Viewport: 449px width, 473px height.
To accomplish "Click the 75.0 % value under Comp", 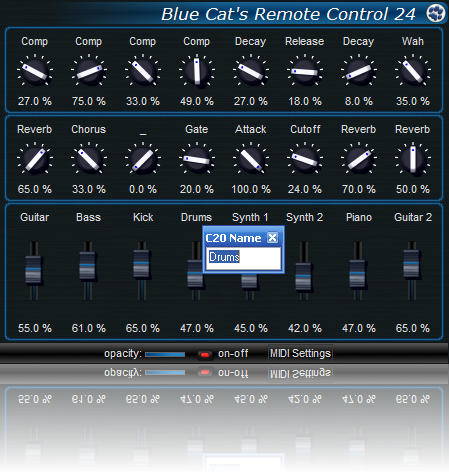I will tap(89, 101).
